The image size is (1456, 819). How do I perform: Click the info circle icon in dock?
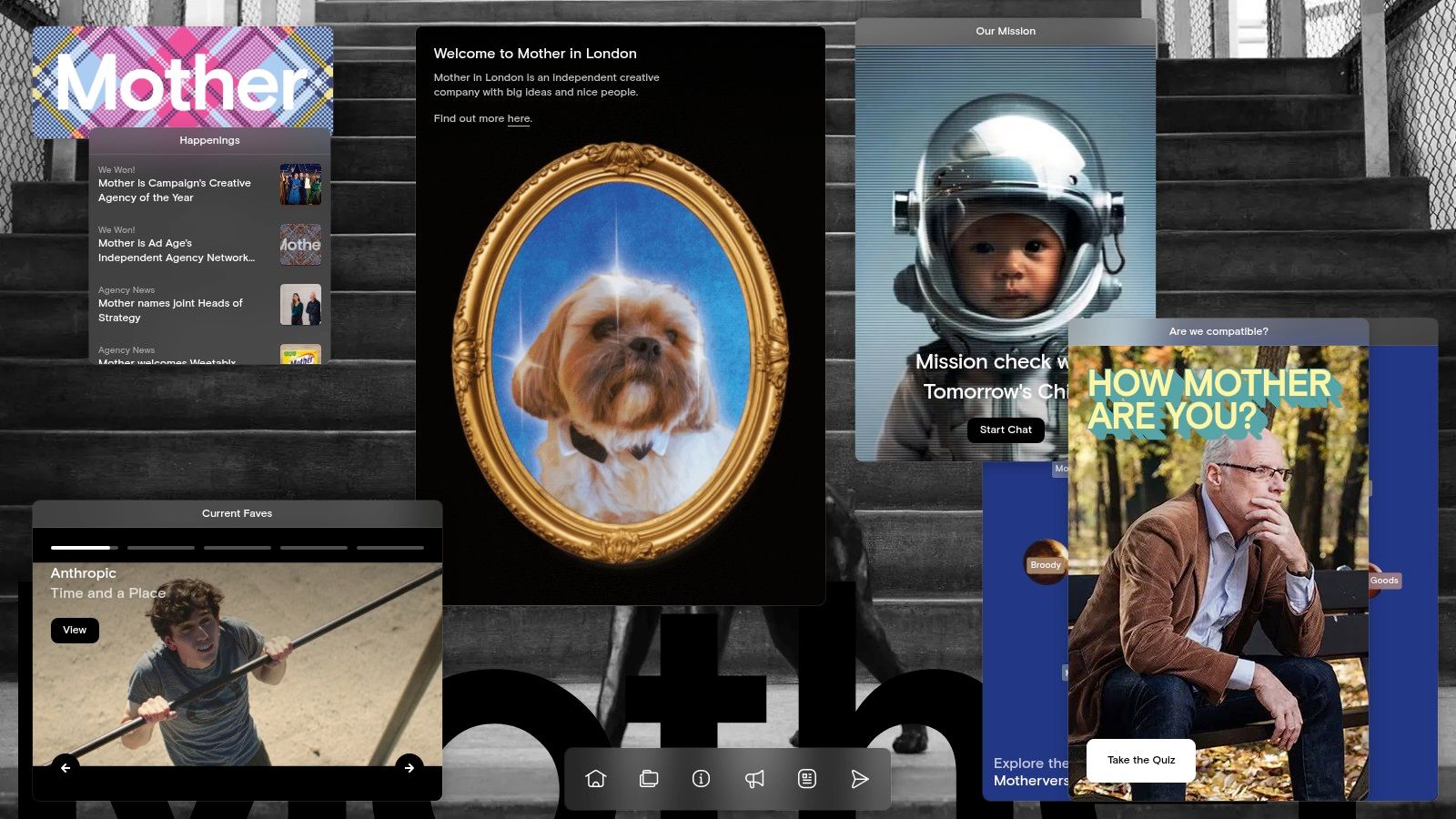click(701, 779)
